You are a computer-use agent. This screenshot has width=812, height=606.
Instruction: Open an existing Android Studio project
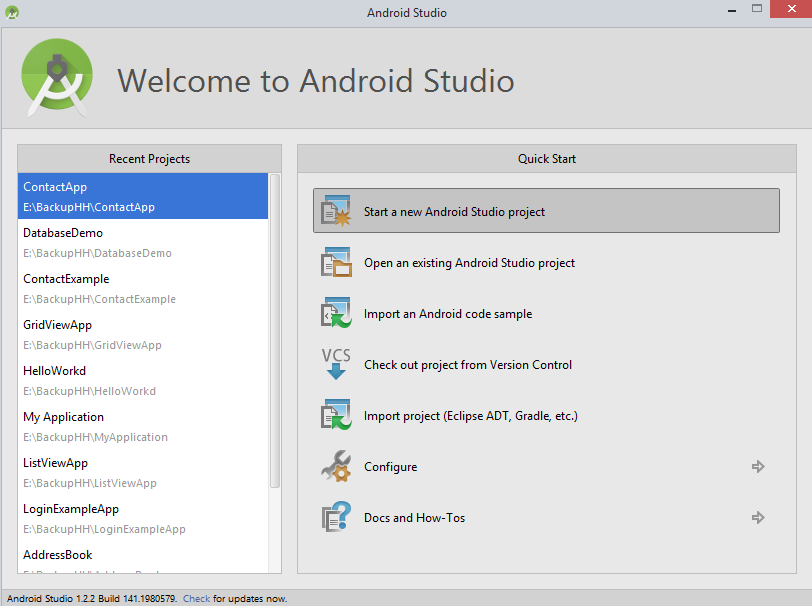(469, 263)
